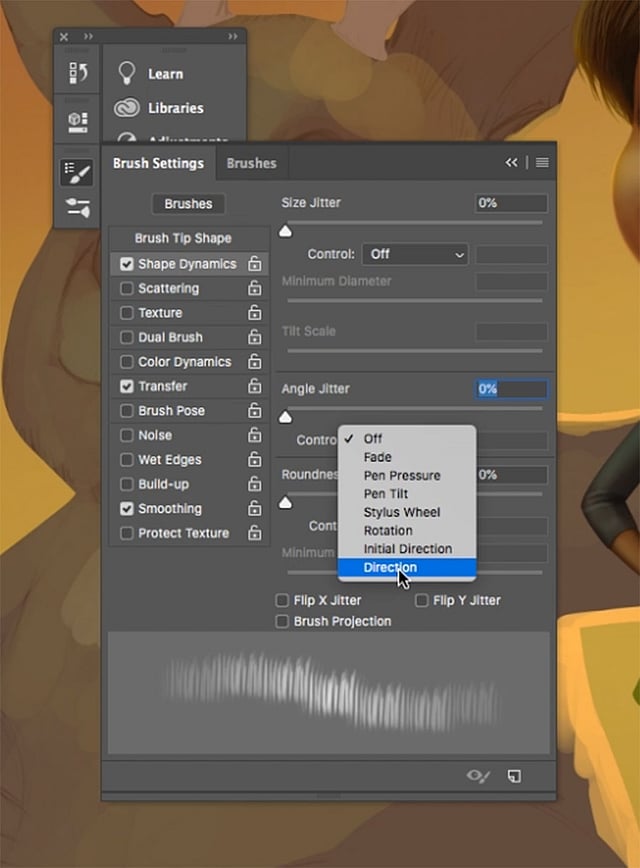Toggle live brush tip preview eye icon

pyautogui.click(x=478, y=776)
